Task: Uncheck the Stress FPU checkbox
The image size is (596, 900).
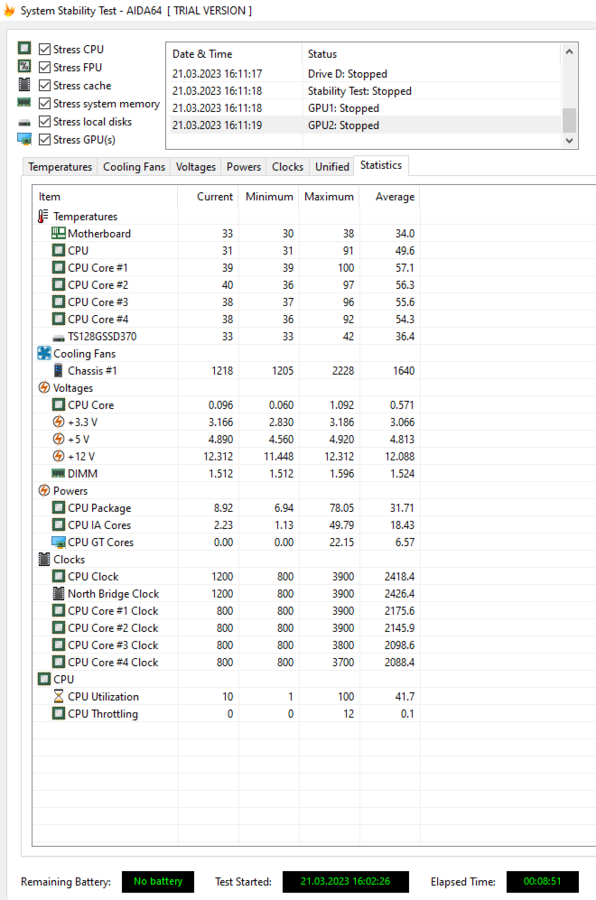Action: [44, 67]
